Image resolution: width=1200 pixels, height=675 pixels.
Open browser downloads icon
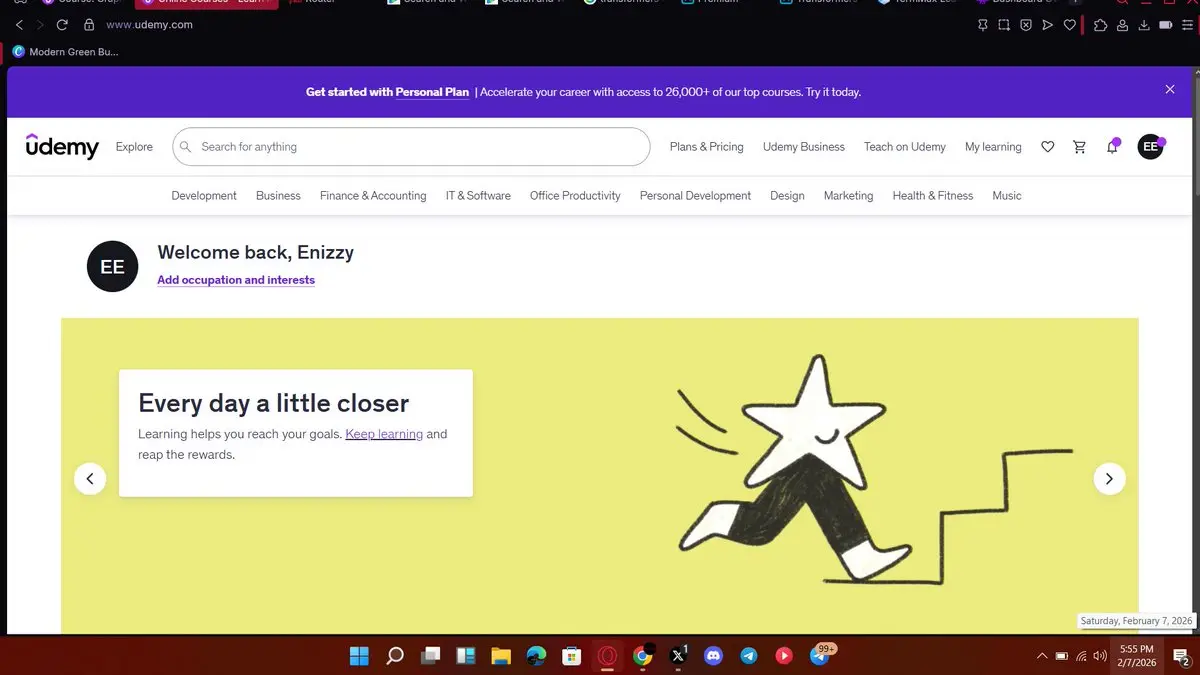pos(1144,25)
